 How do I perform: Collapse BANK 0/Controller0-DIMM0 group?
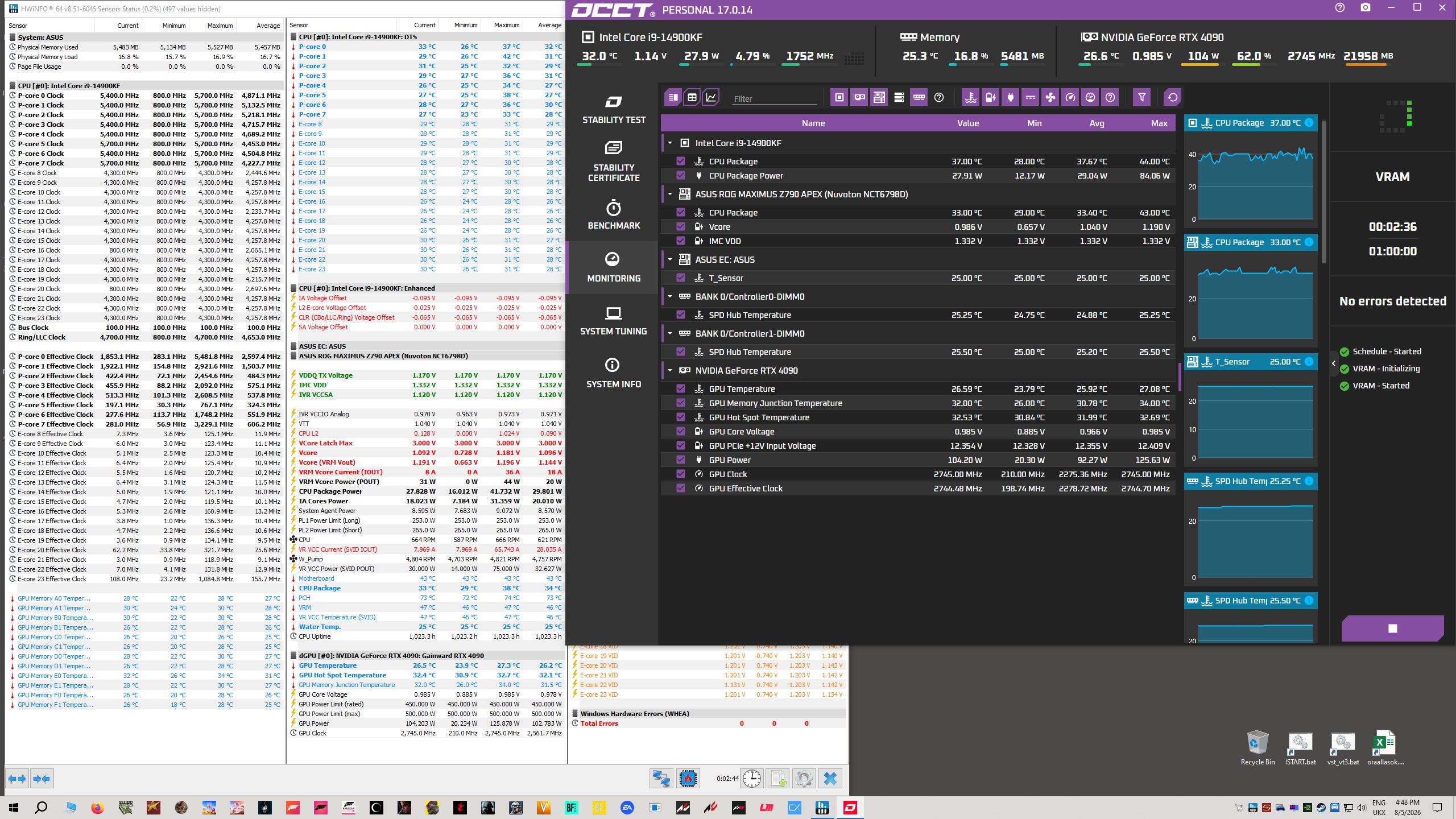(x=670, y=296)
